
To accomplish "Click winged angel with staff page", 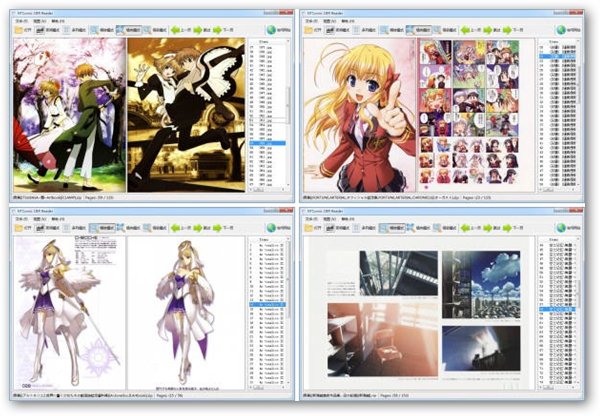I will pyautogui.click(x=70, y=312).
